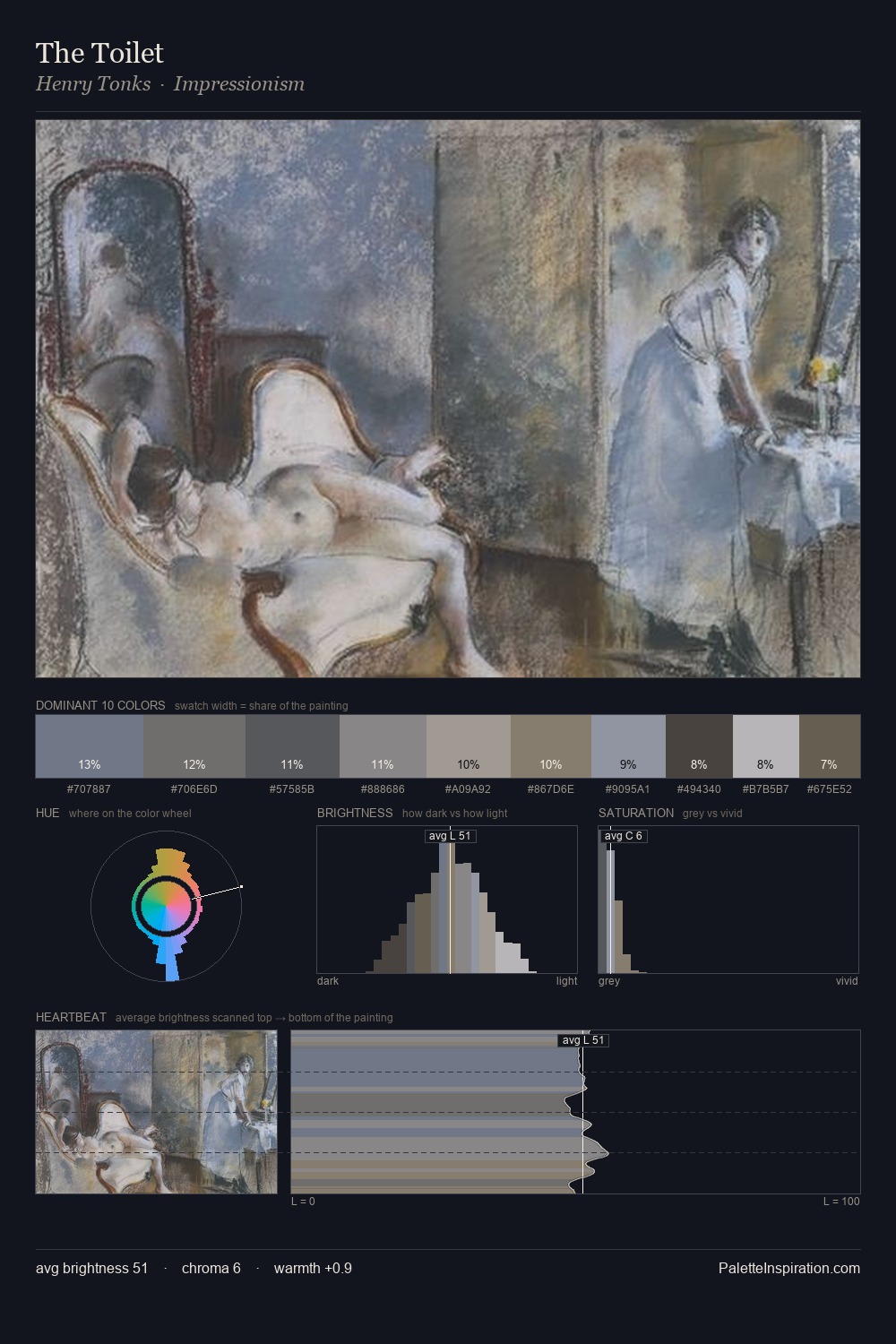The image size is (896, 1344).
Task: Click the #675E52 swatch labeled 7%
Action: pos(830,745)
